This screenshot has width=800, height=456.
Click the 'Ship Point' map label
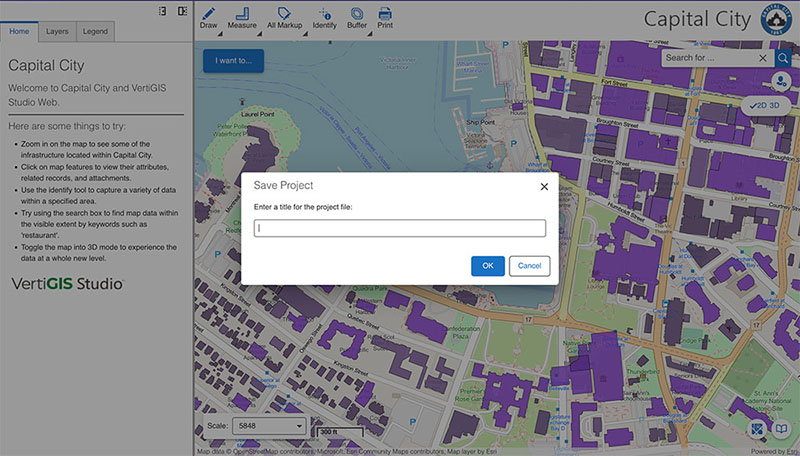click(x=481, y=122)
